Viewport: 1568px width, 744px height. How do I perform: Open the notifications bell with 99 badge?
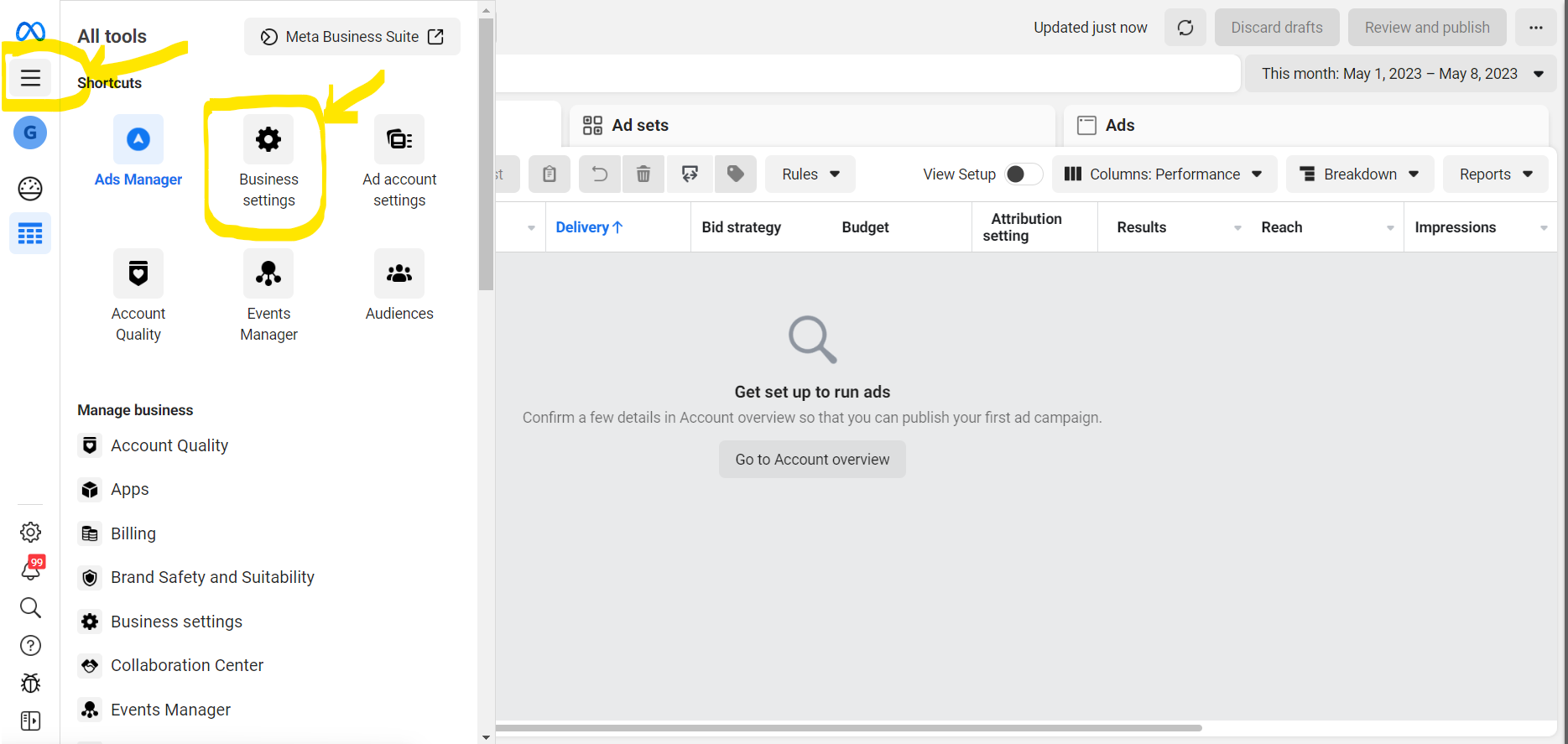tap(31, 569)
